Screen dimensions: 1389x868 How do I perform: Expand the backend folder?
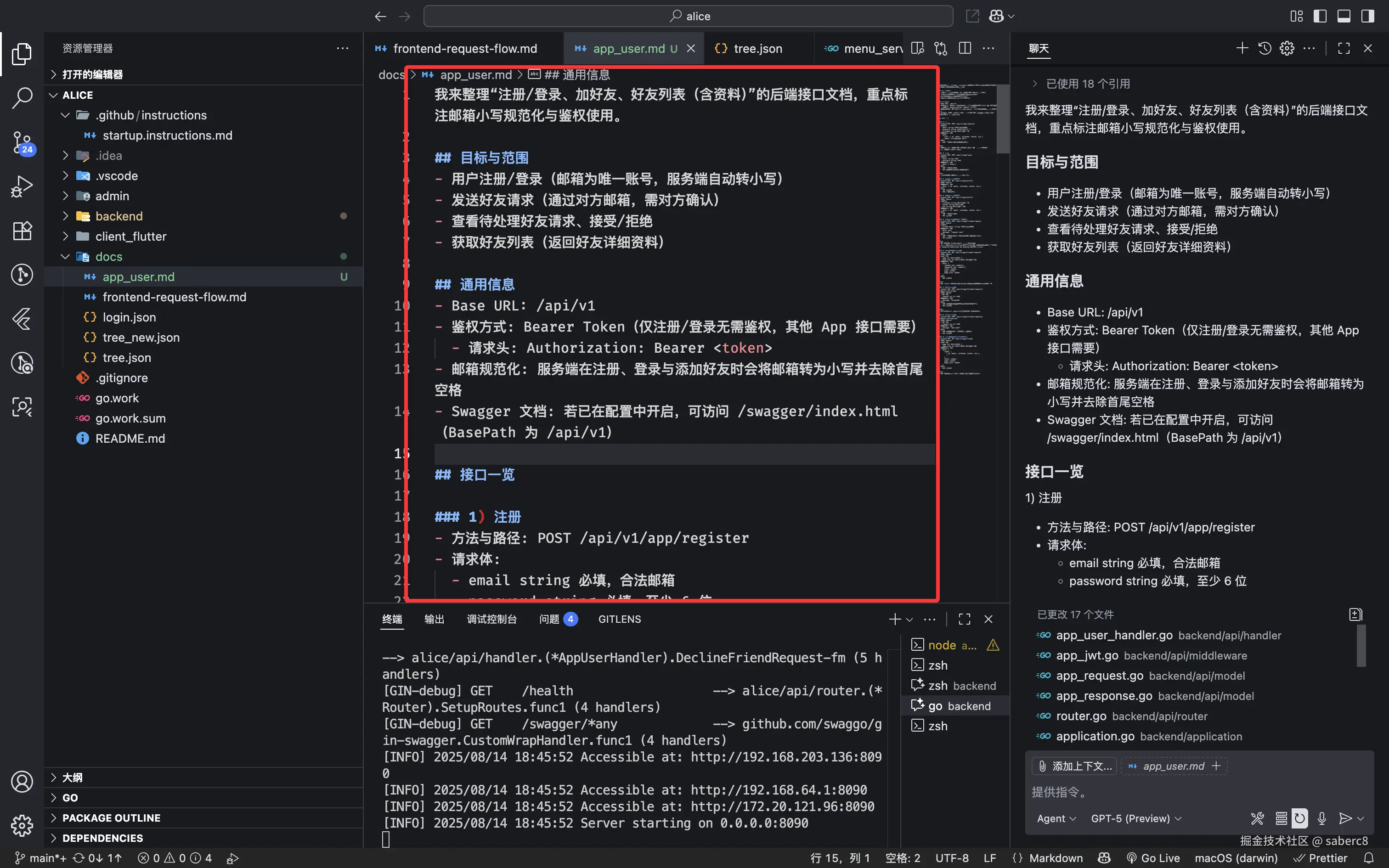pyautogui.click(x=119, y=216)
